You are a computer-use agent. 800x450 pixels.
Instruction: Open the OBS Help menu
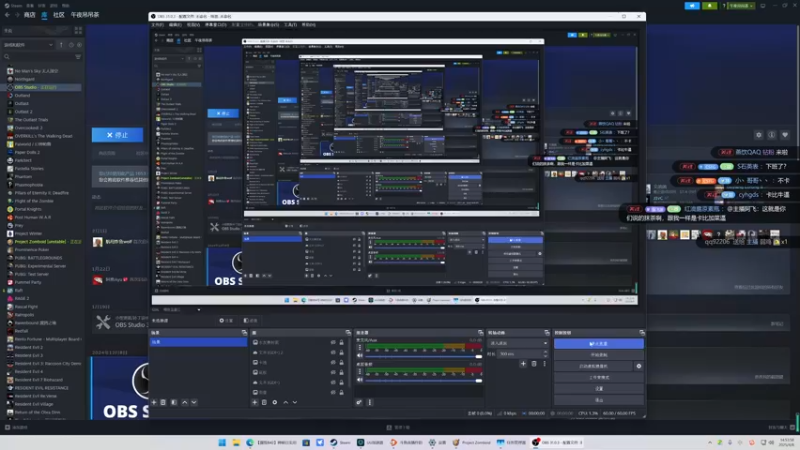point(309,24)
